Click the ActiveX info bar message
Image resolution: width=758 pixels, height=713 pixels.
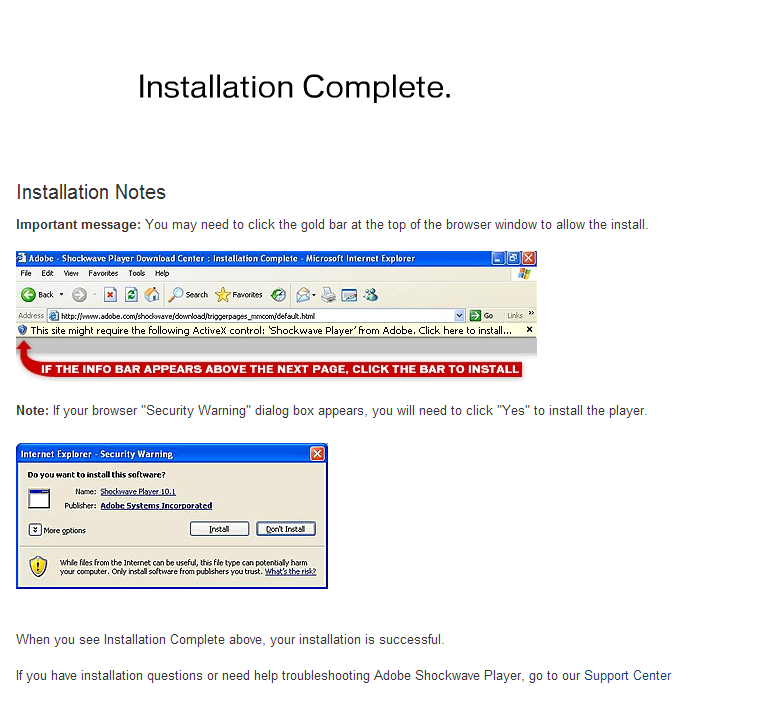[271, 330]
